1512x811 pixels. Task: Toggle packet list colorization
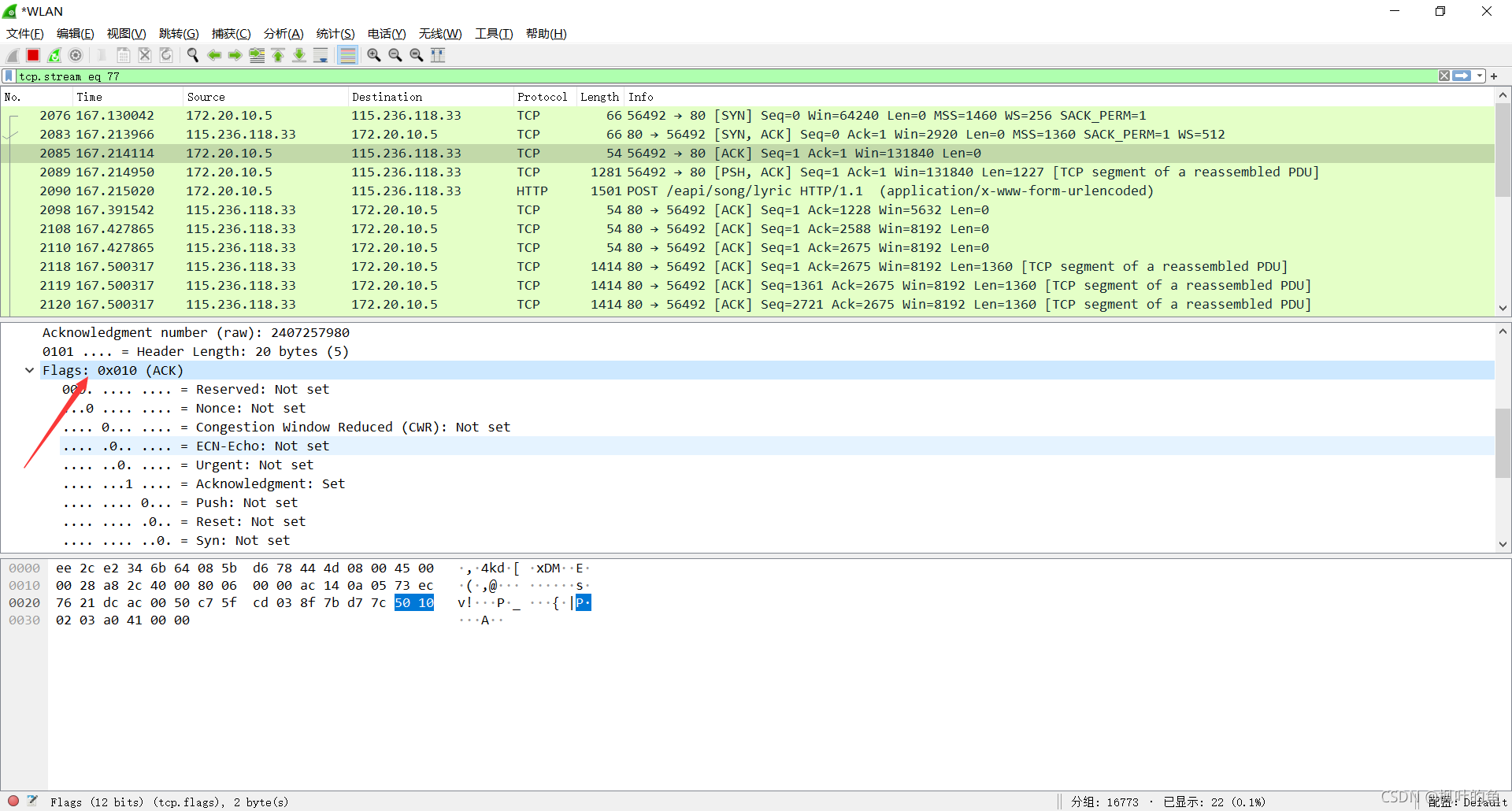pyautogui.click(x=347, y=55)
